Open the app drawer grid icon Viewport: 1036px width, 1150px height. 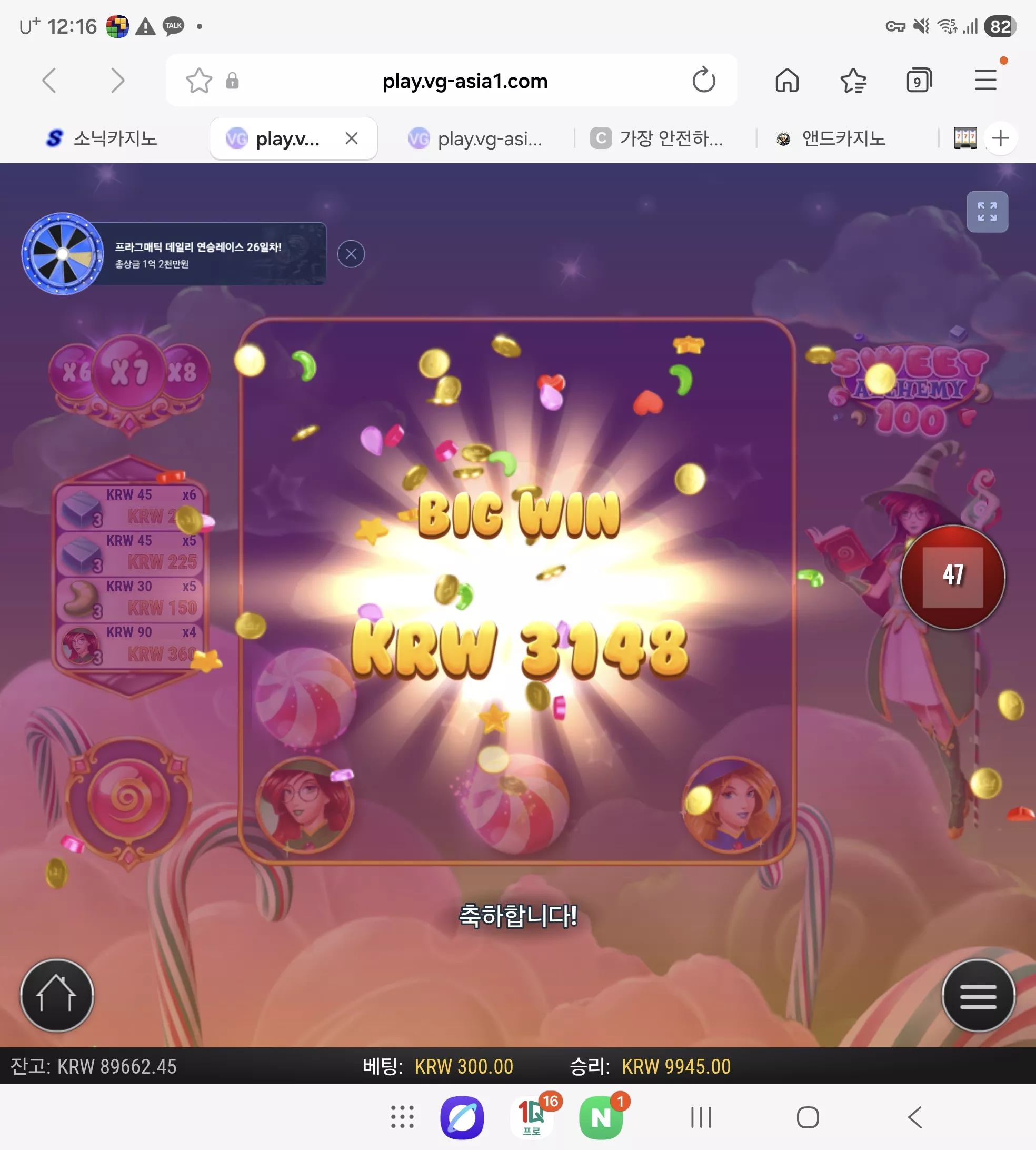point(402,1117)
